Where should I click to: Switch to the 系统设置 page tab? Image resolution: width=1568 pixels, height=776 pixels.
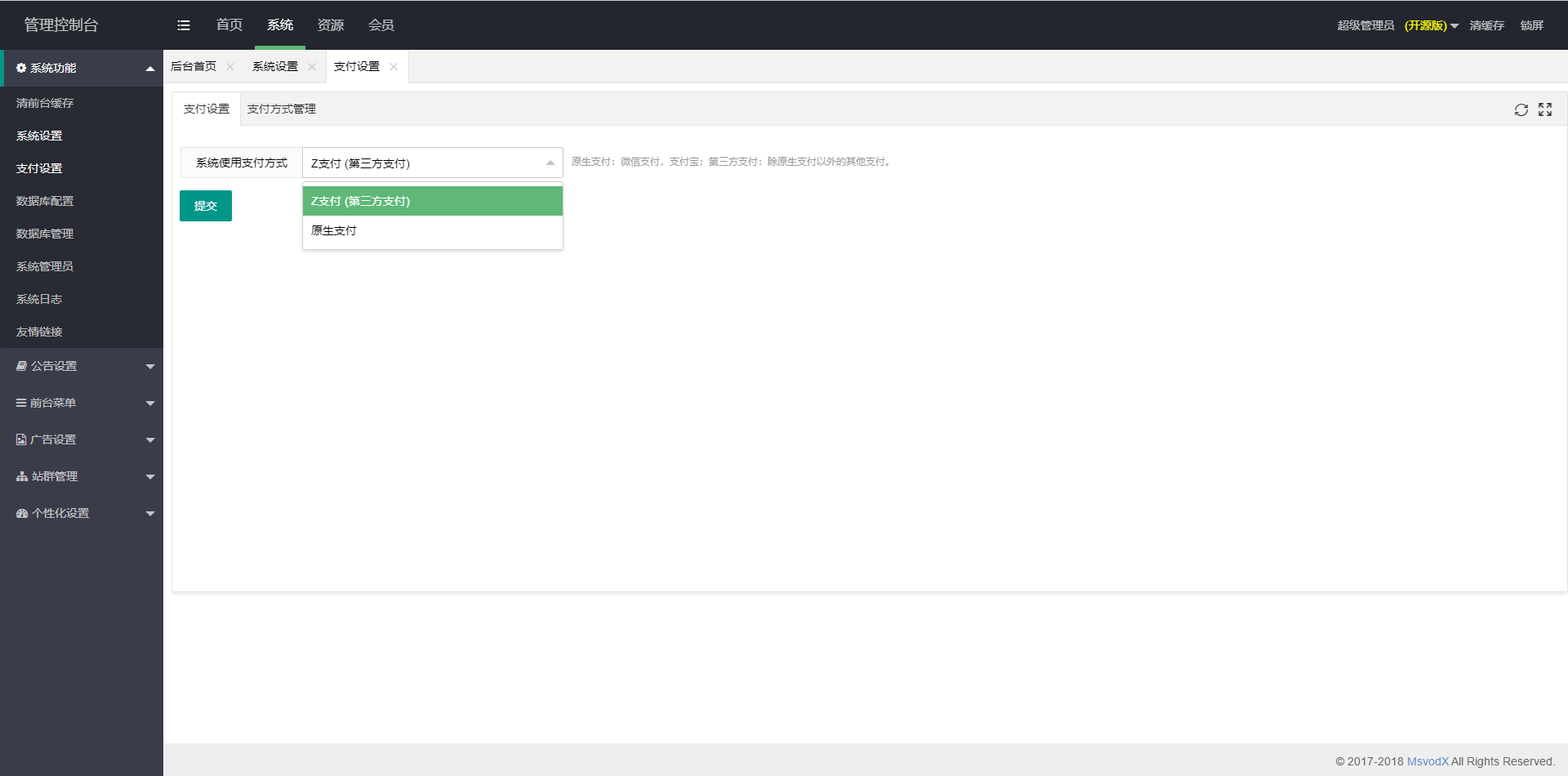275,67
